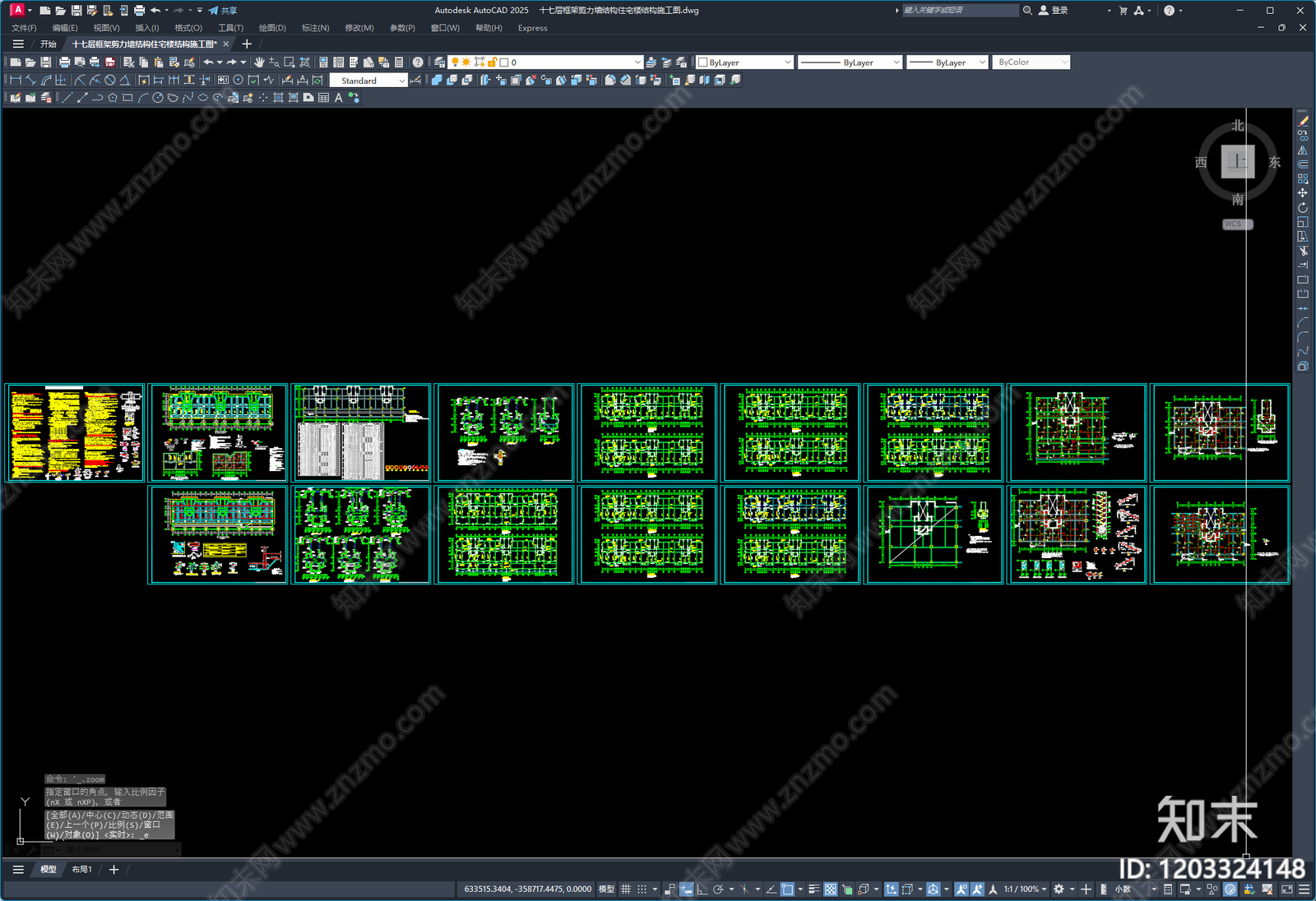The image size is (1316, 901).
Task: Click the search keyword input field
Action: click(960, 10)
